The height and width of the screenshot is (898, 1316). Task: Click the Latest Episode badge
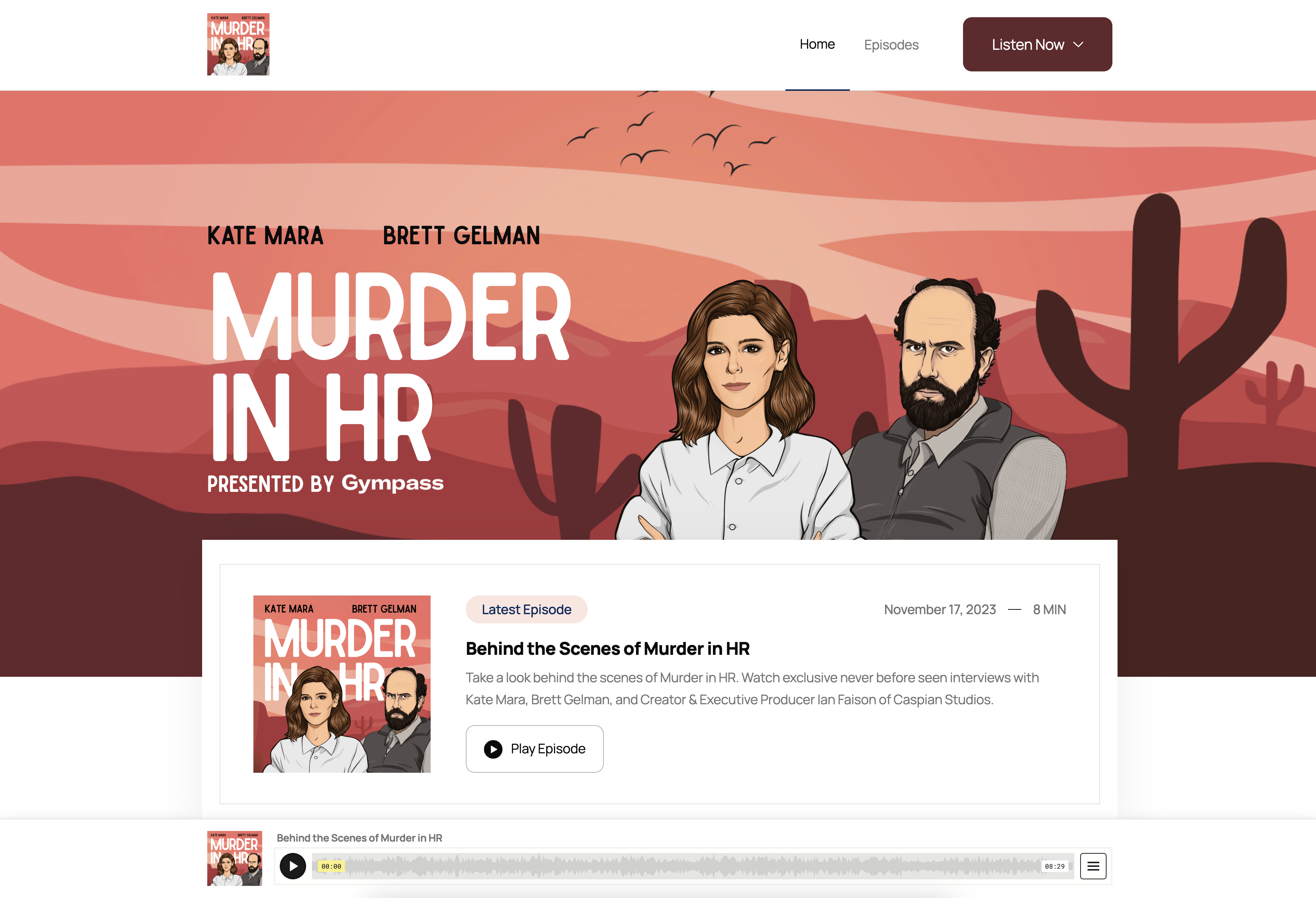[x=526, y=609]
